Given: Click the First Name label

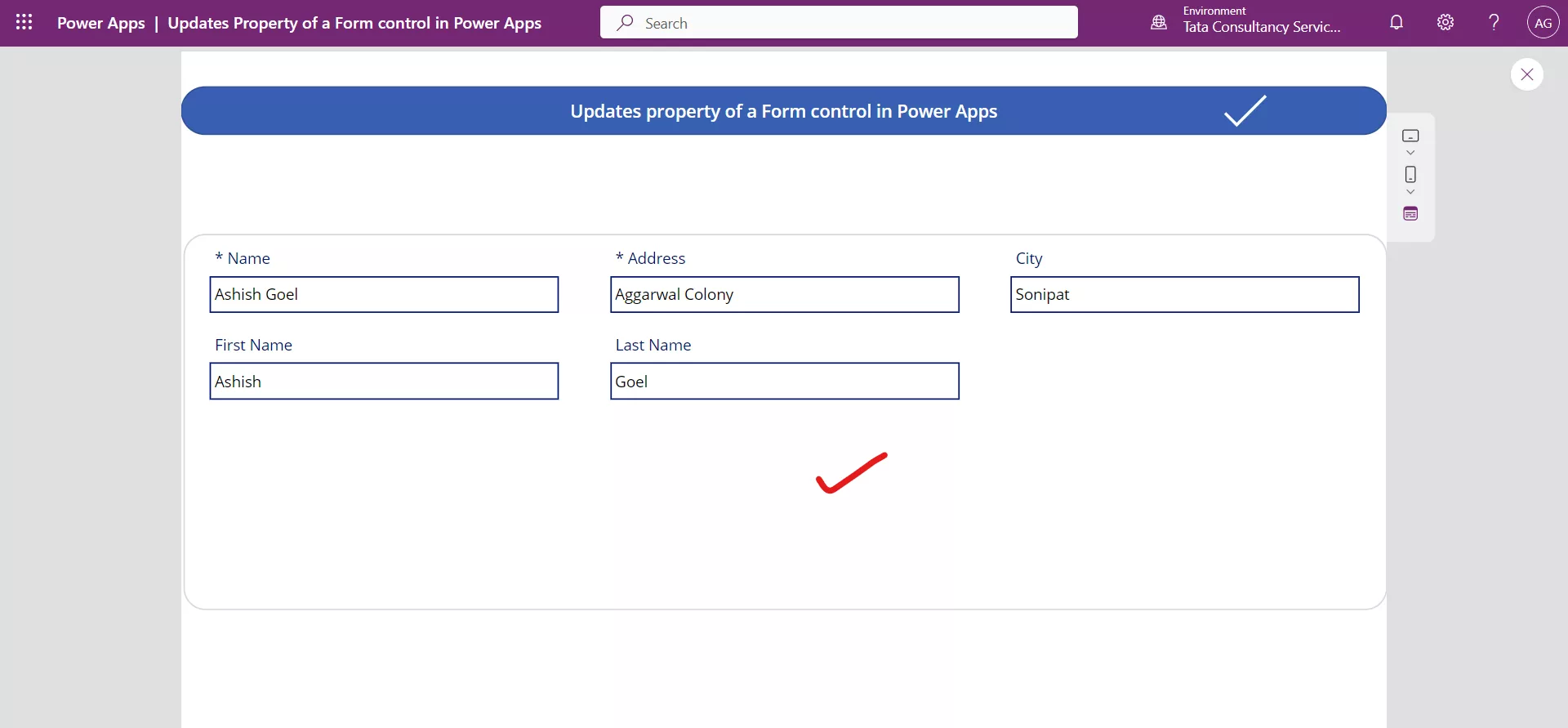Looking at the screenshot, I should coord(253,345).
